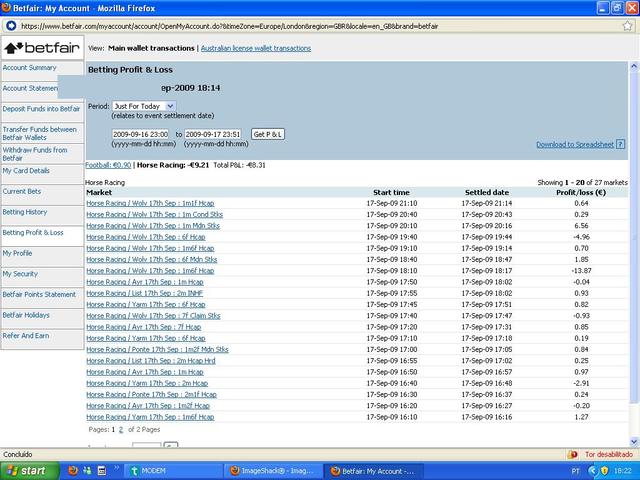Image resolution: width=640 pixels, height=480 pixels.
Task: Open the Windows Start menu
Action: 29,471
